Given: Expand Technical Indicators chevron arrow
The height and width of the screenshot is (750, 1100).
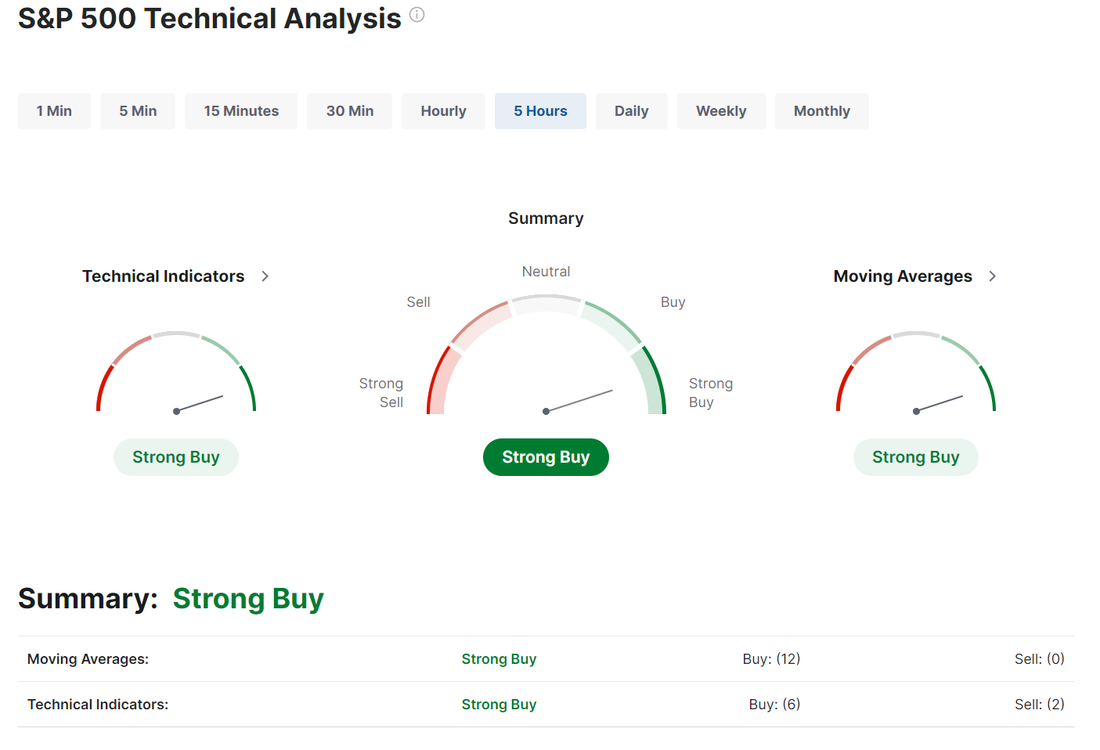Looking at the screenshot, I should pos(265,276).
